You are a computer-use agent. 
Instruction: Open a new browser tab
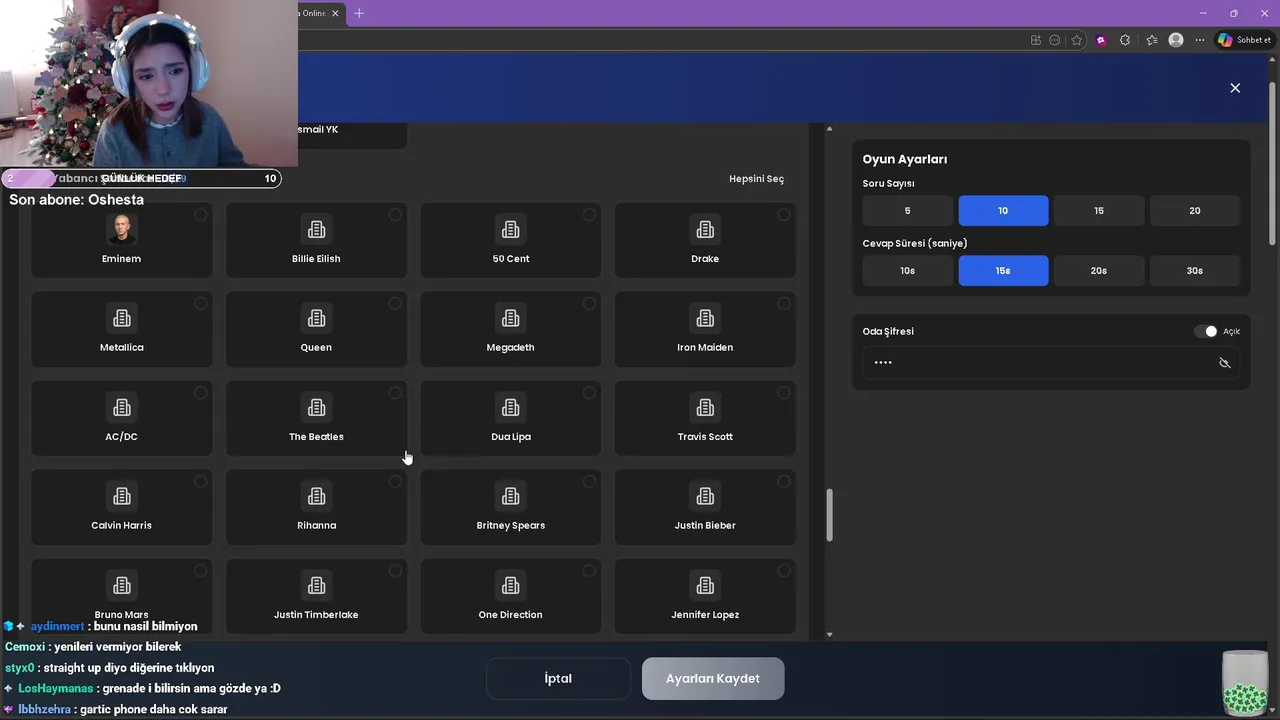(359, 13)
